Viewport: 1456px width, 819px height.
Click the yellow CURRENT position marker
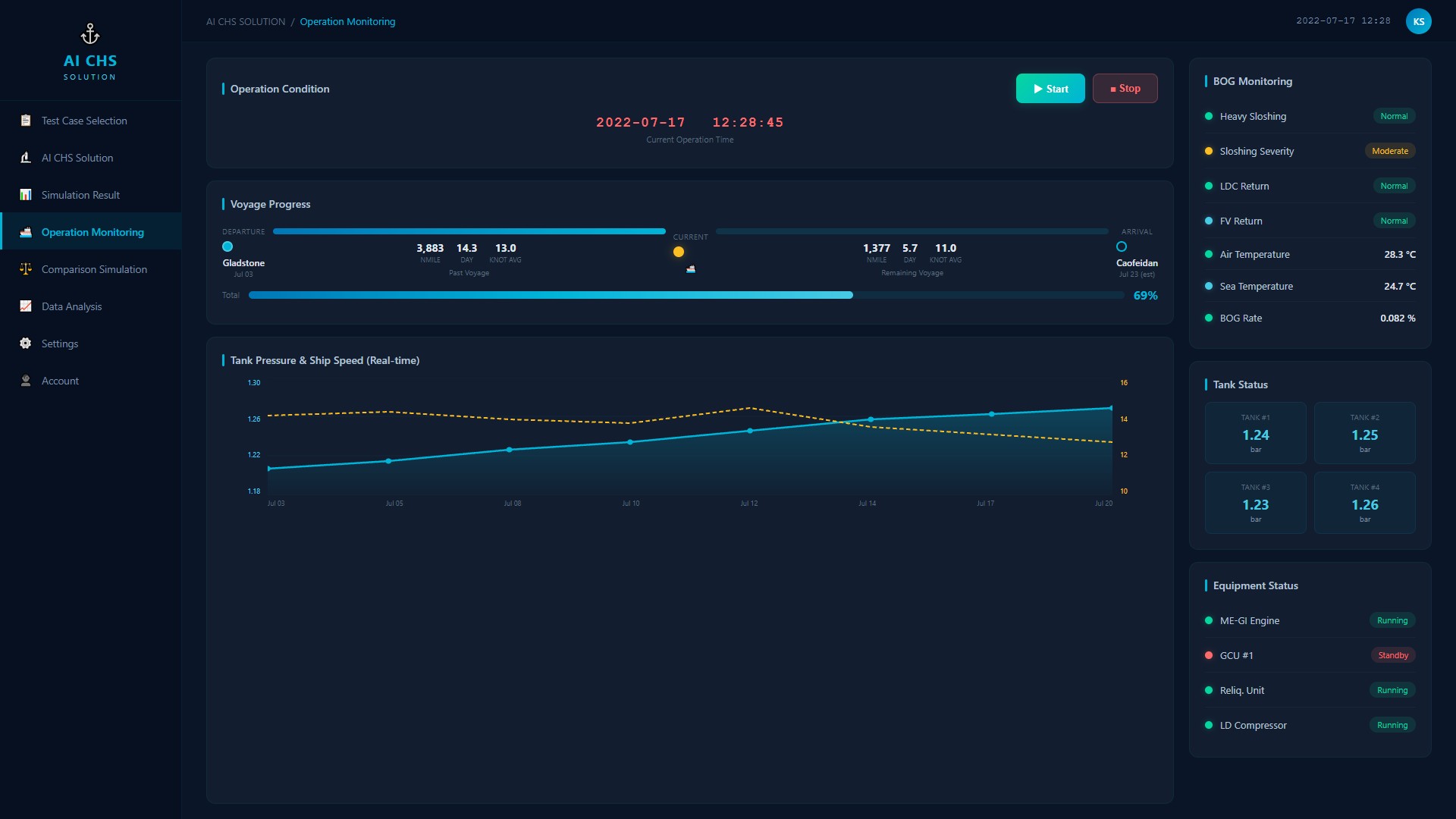[x=679, y=253]
